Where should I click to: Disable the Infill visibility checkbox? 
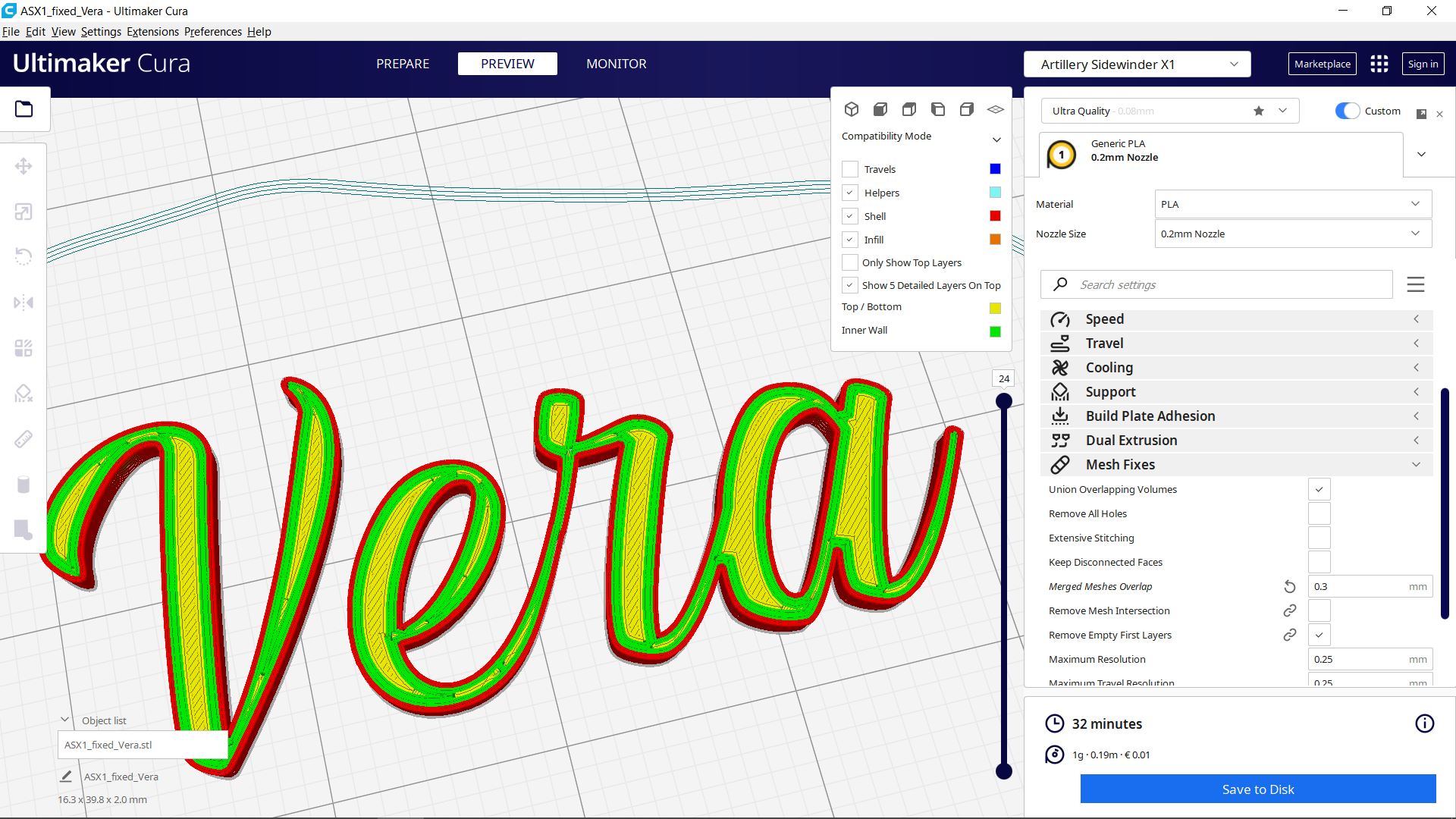[850, 240]
